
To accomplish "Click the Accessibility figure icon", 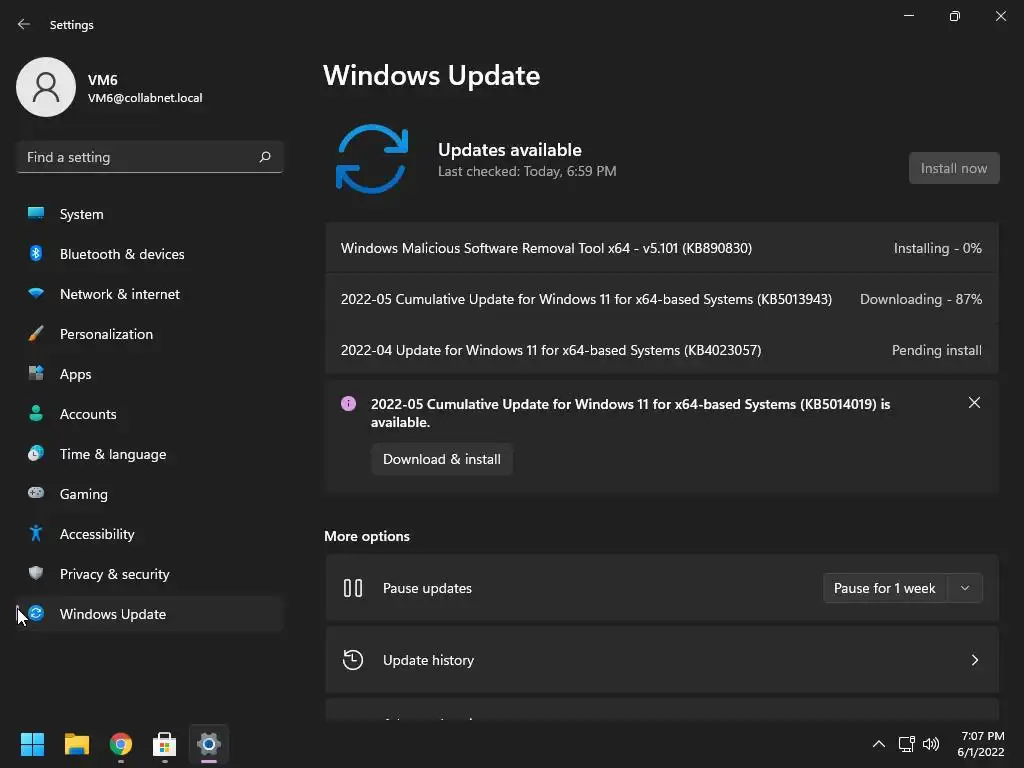I will point(36,533).
